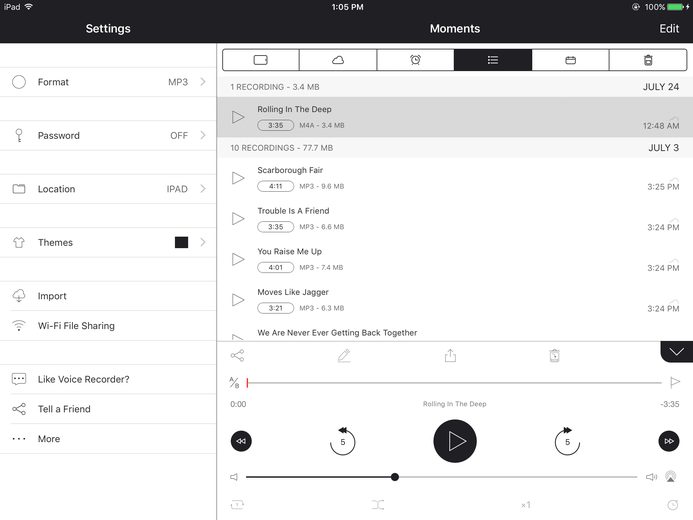
Task: Click the export upload icon
Action: tap(450, 355)
